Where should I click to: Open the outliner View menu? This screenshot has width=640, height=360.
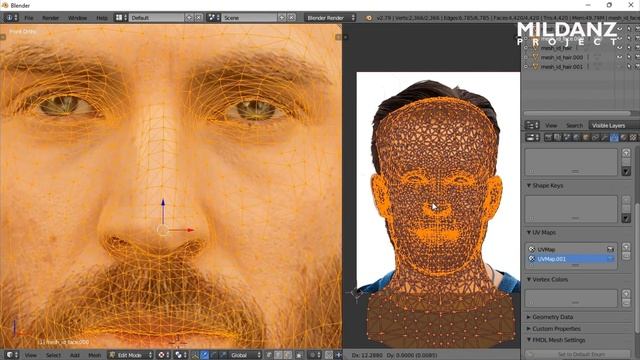coord(551,125)
